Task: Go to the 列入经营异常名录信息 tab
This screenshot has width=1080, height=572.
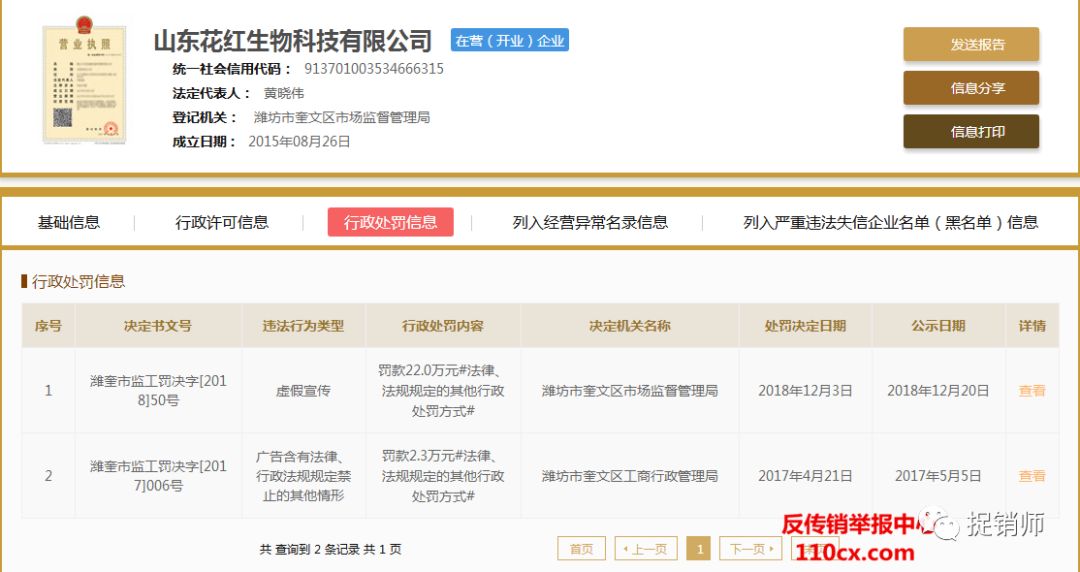Action: (x=590, y=223)
